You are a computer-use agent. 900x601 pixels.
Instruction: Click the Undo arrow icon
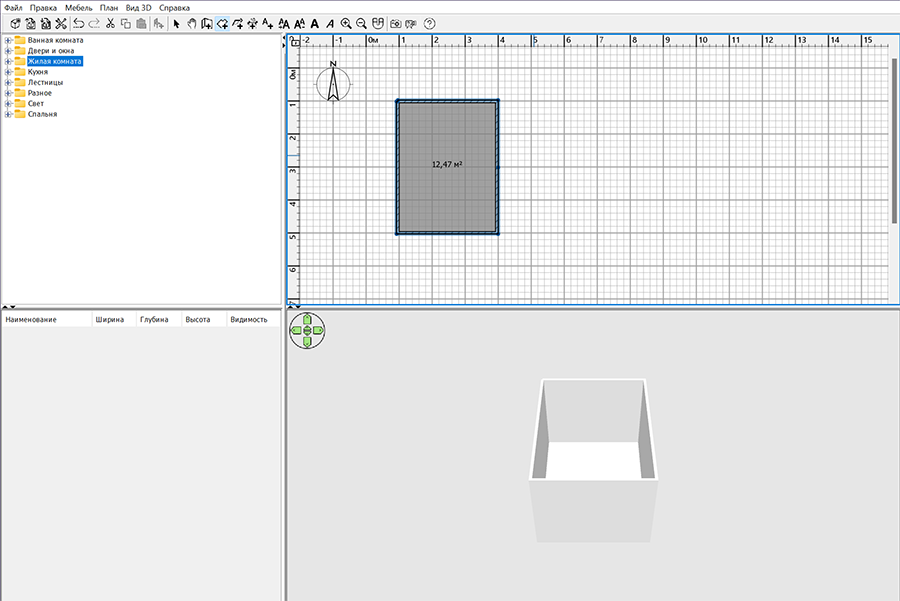79,24
